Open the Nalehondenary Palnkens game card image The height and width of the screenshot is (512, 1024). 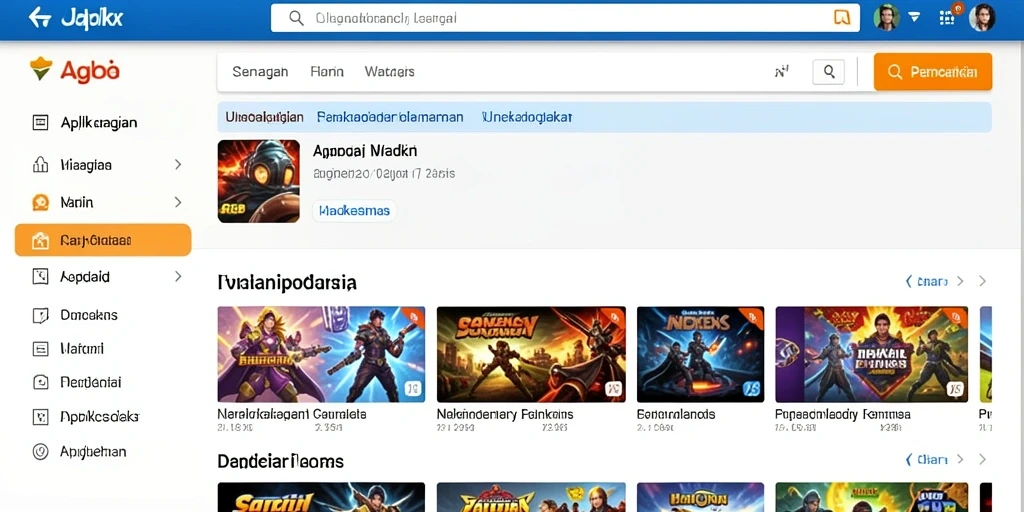coord(531,354)
